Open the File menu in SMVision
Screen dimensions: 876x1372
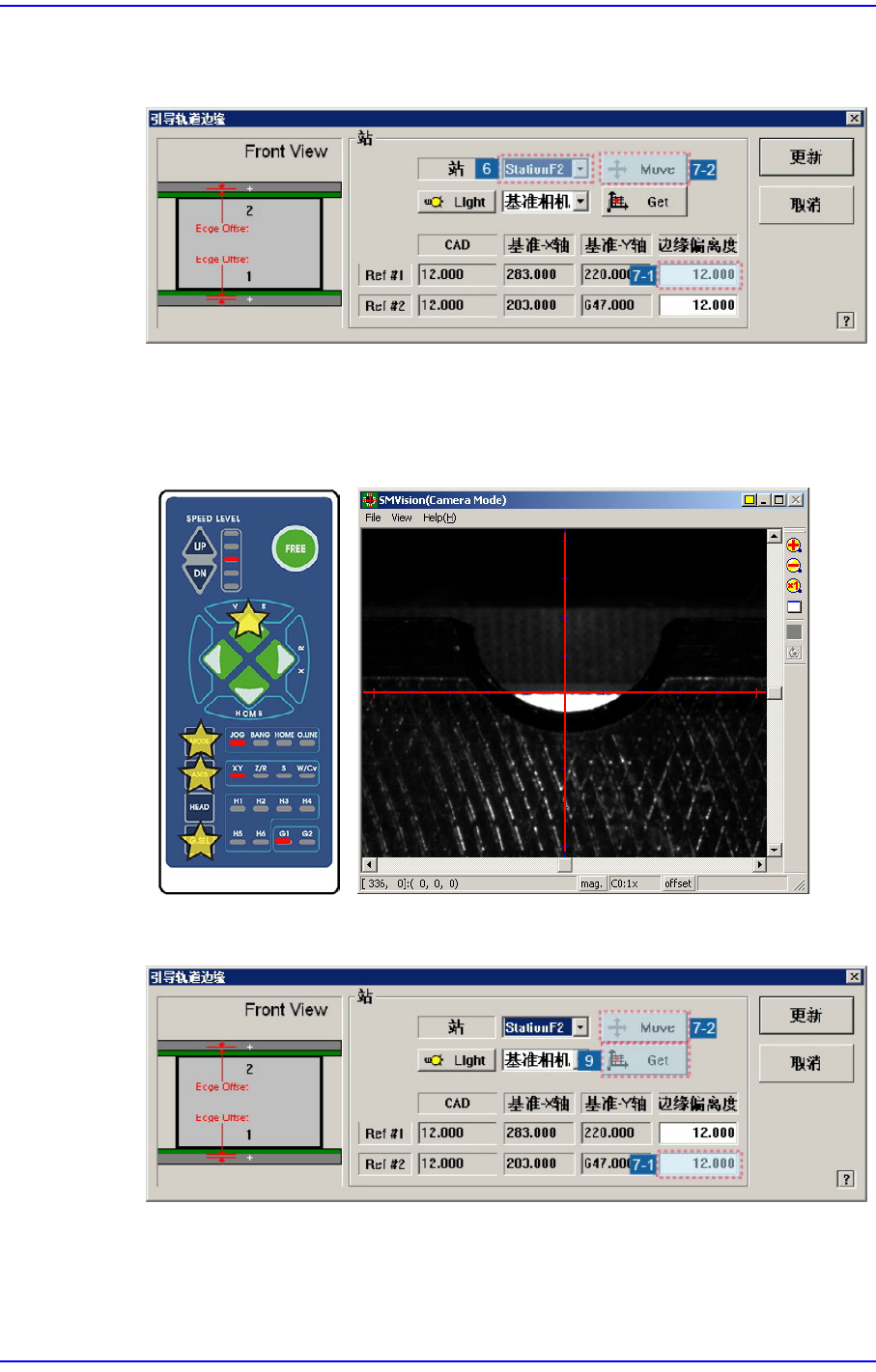pos(373,518)
